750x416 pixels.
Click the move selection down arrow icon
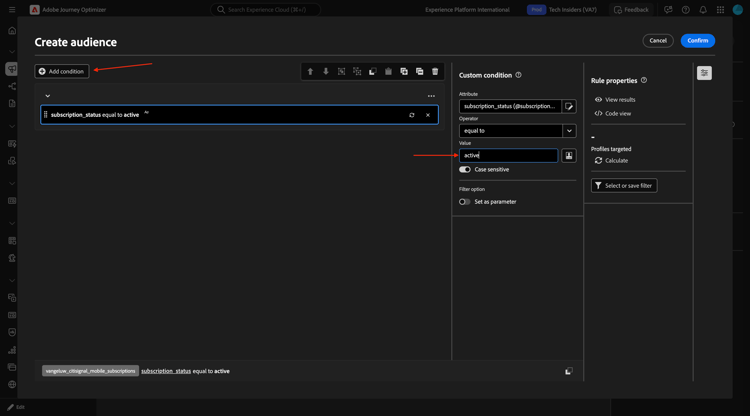coord(326,71)
